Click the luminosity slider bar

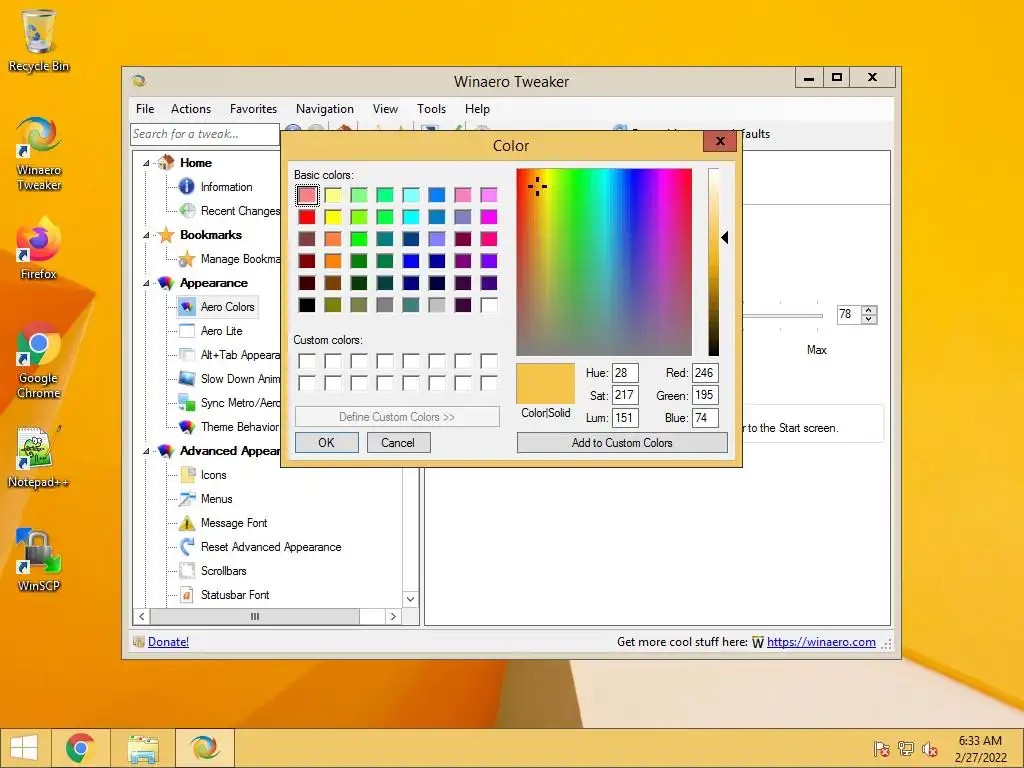click(x=714, y=262)
